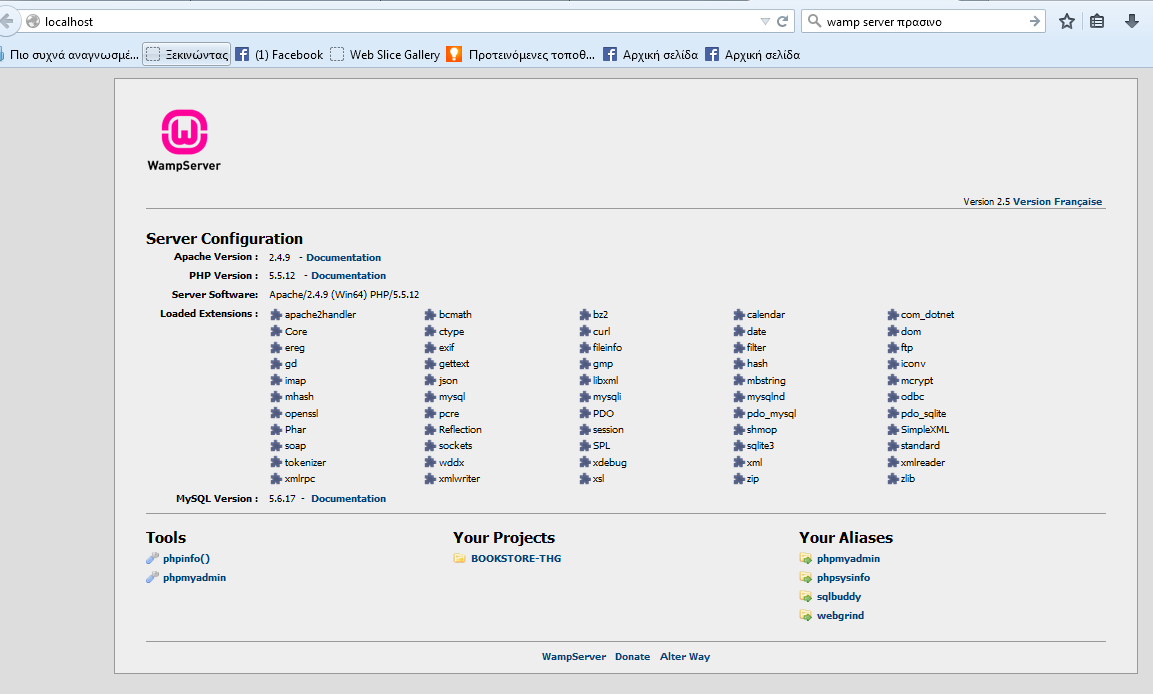Click the Facebook icon on second Αρχική σελίδα bookmark
This screenshot has width=1153, height=694.
point(712,54)
